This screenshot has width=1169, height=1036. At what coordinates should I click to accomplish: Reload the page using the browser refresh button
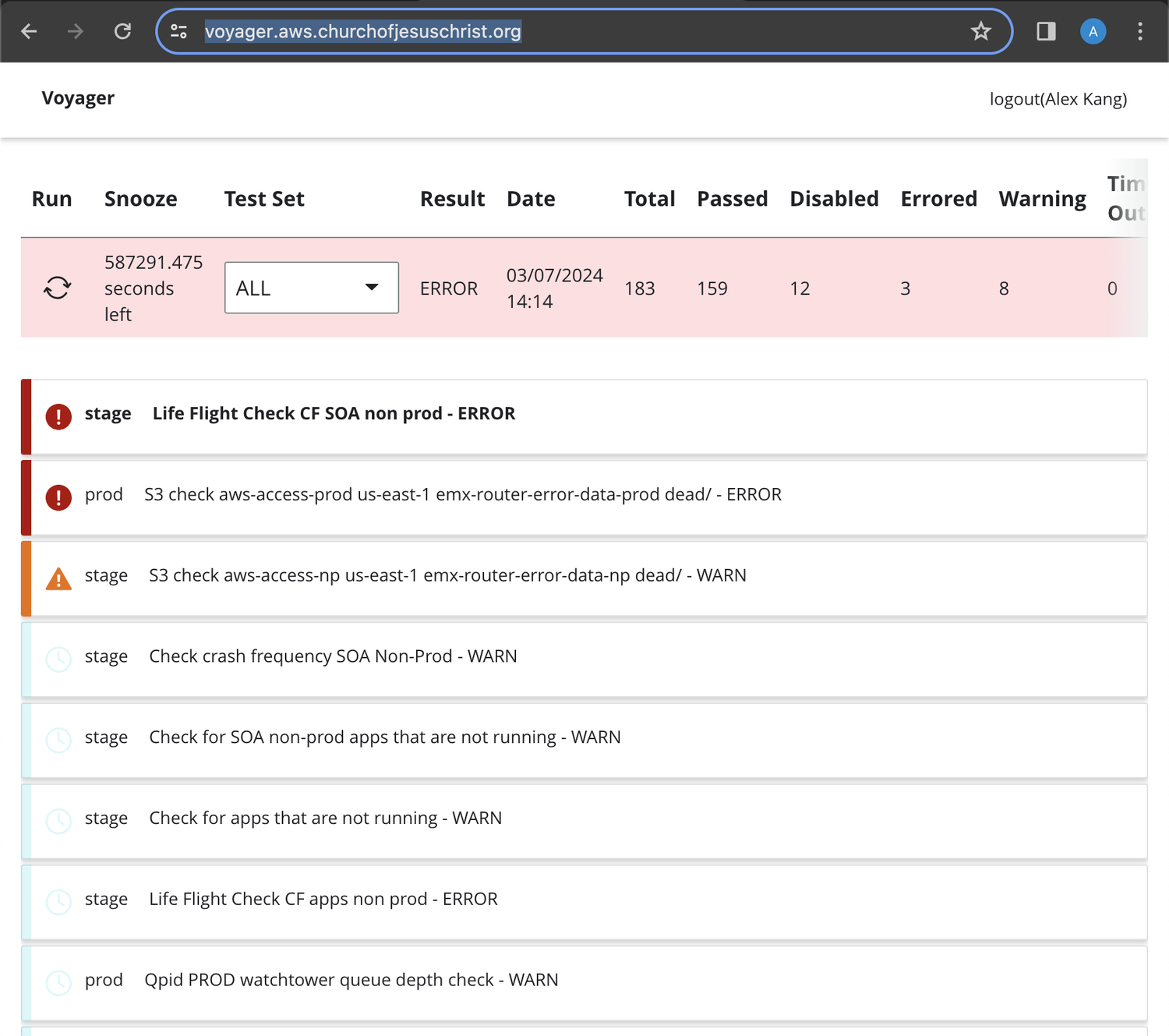[122, 31]
